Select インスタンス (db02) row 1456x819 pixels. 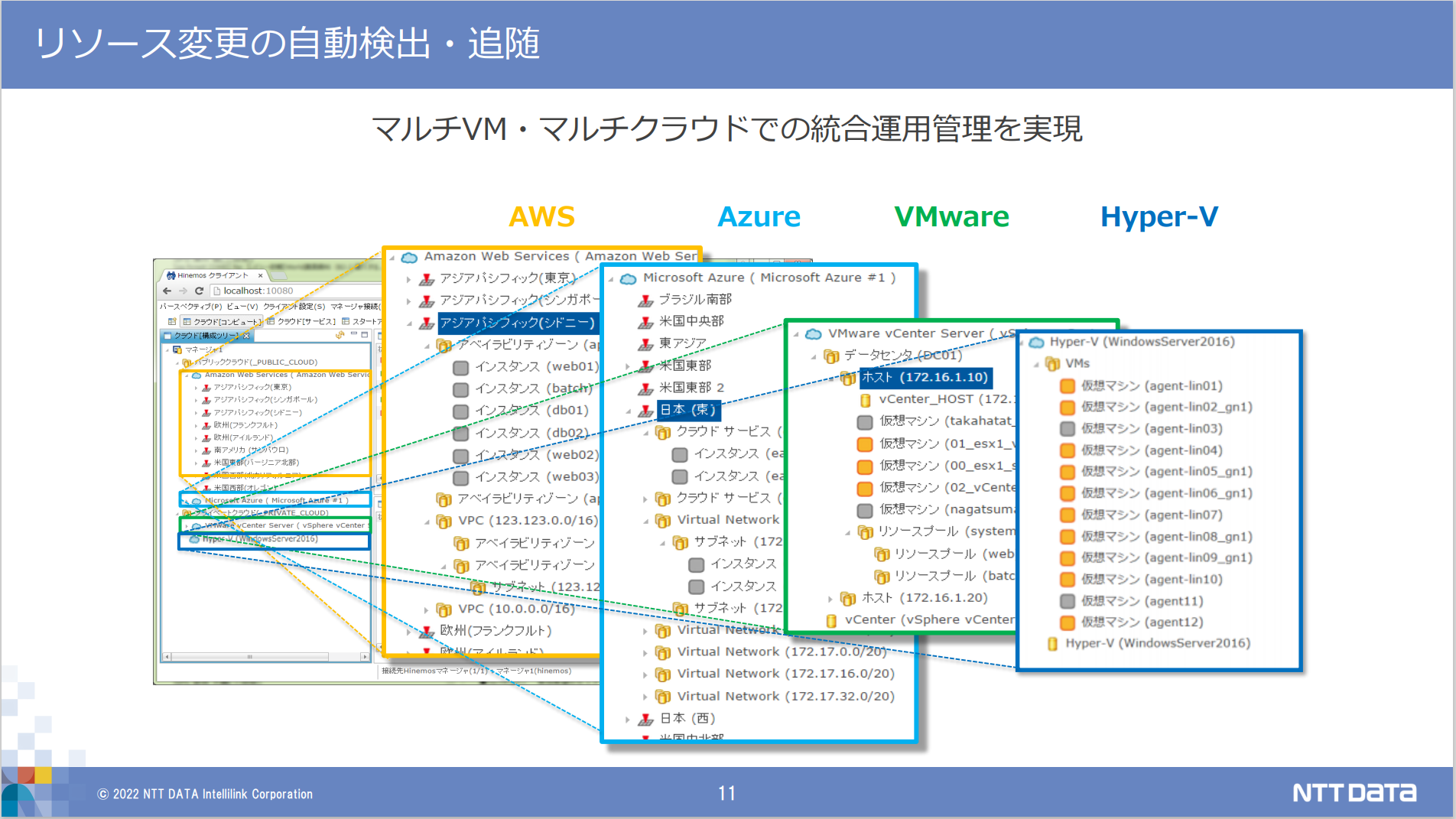532,433
